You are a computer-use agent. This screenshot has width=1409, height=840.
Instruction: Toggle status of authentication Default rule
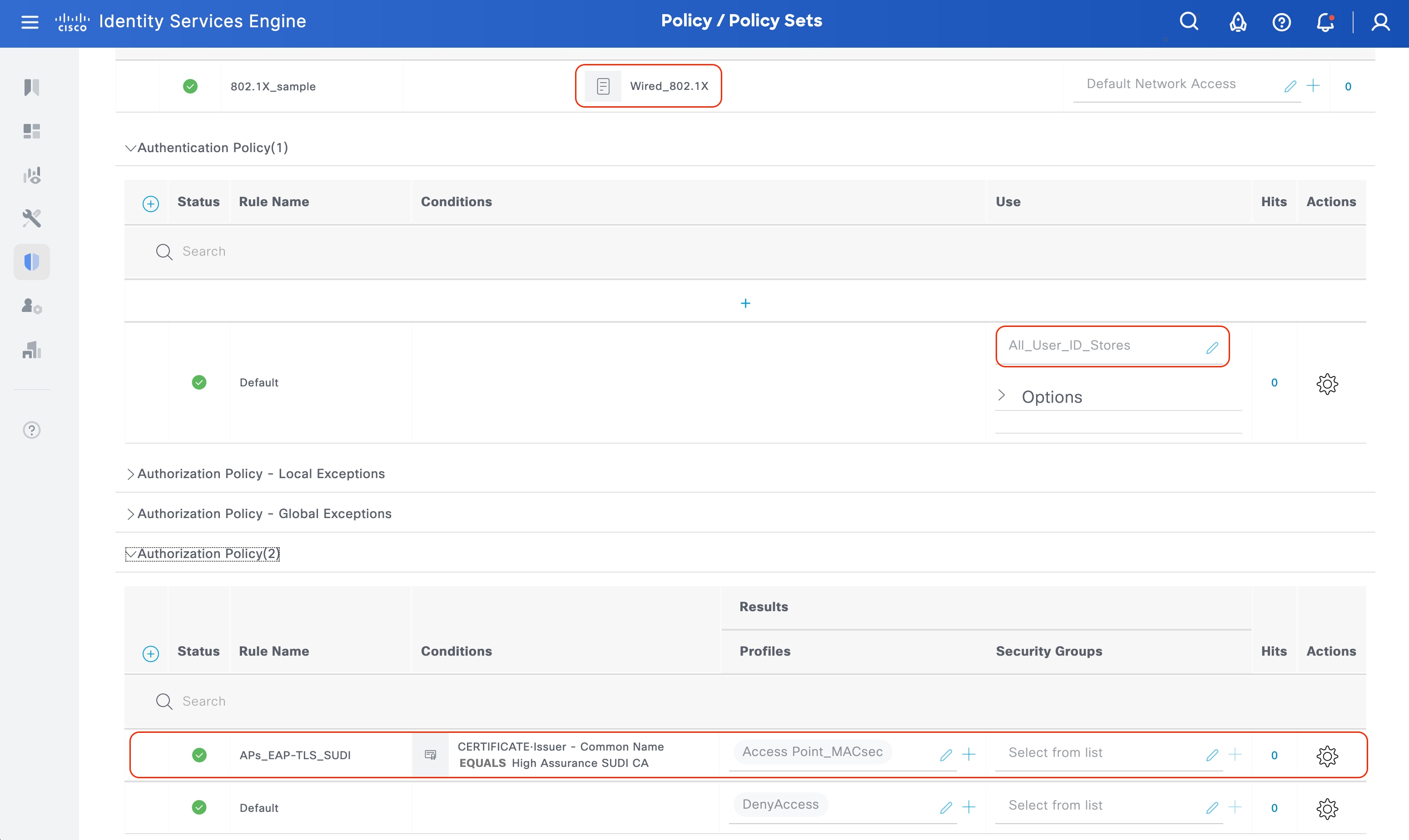pos(199,383)
